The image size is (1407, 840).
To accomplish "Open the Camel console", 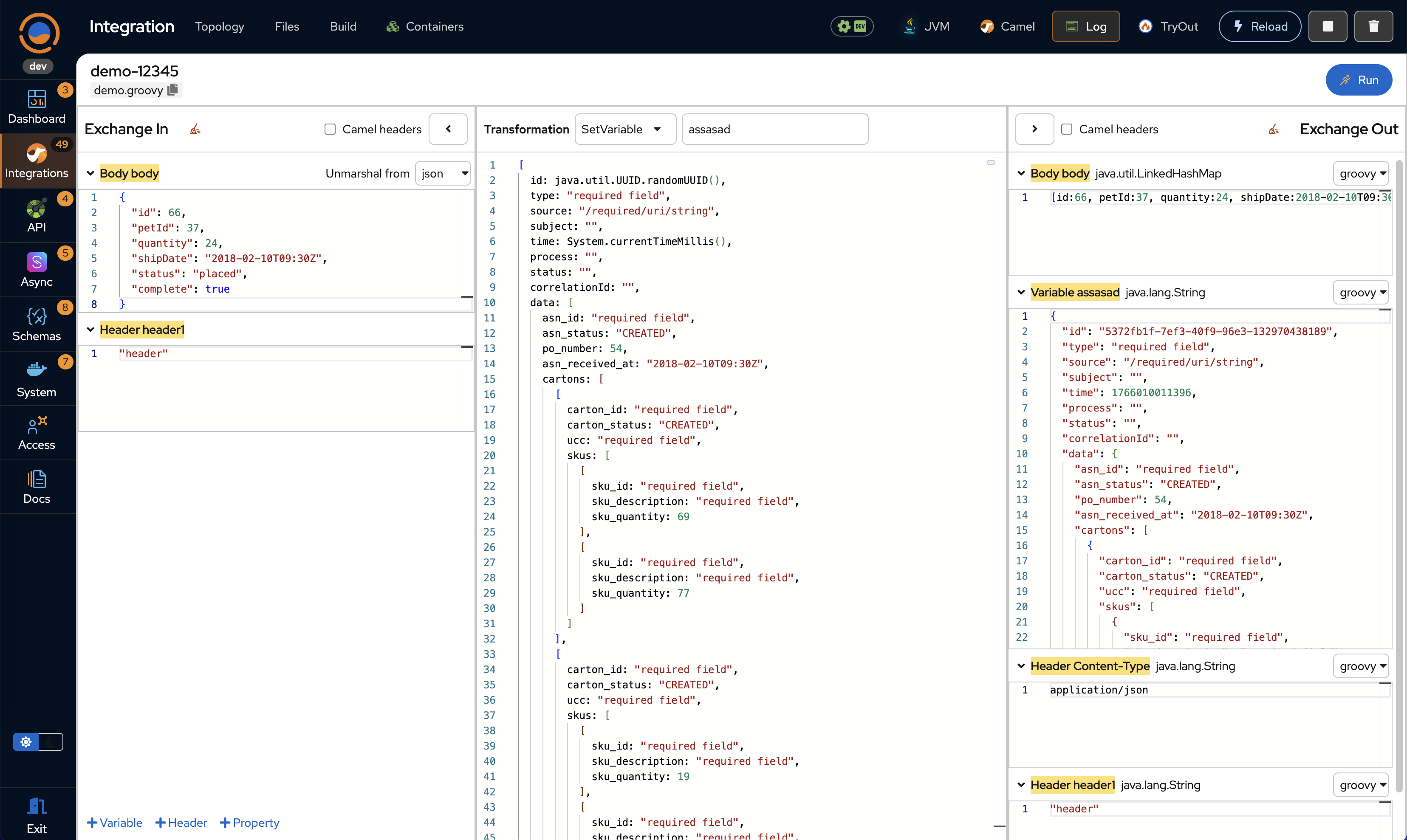I will point(1008,26).
